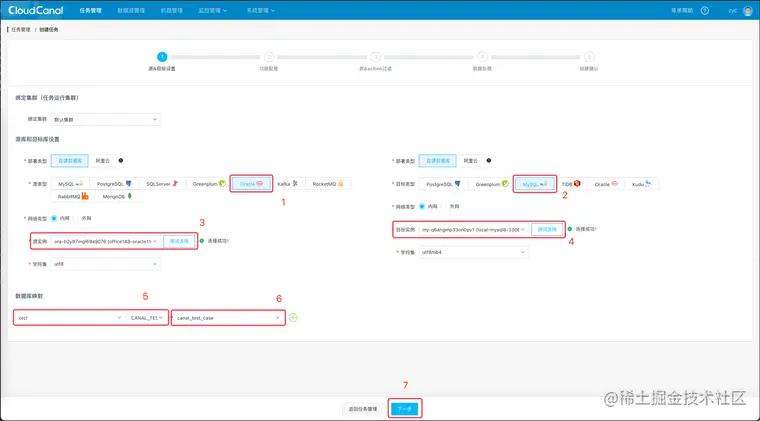Expand the 监控管理 menu
The width and height of the screenshot is (760, 421).
coord(212,10)
